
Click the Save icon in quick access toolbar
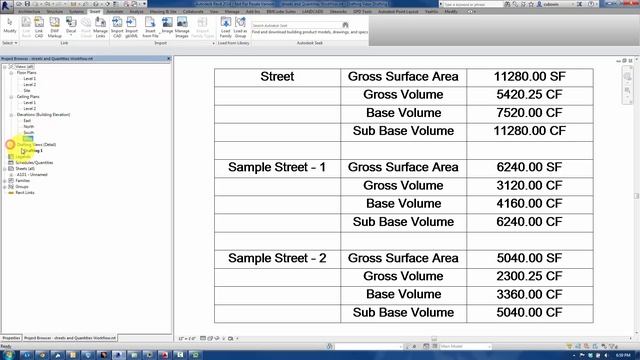point(27,4)
